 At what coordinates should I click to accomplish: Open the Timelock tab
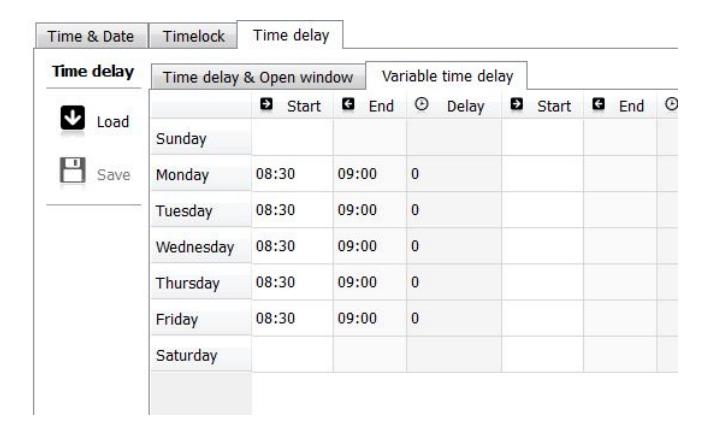pos(193,36)
